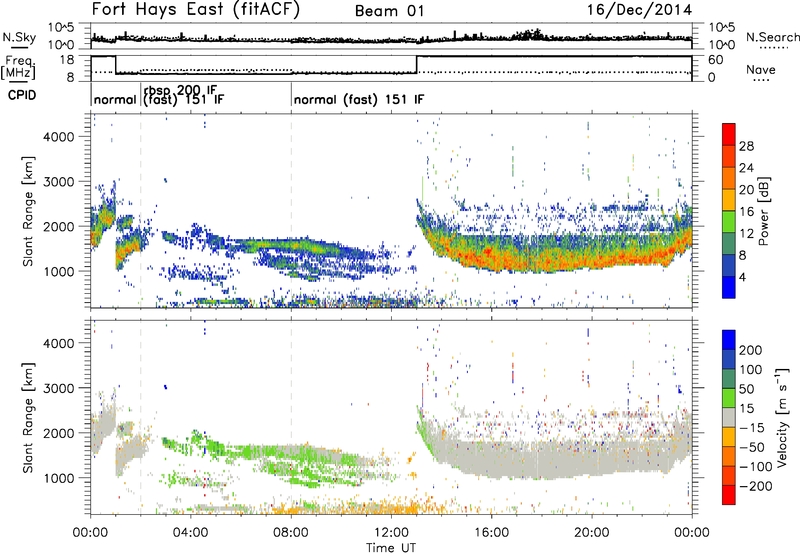800x554 pixels.
Task: Click the 'Slant Range [km]' label of the velocity panel
Action: point(29,417)
